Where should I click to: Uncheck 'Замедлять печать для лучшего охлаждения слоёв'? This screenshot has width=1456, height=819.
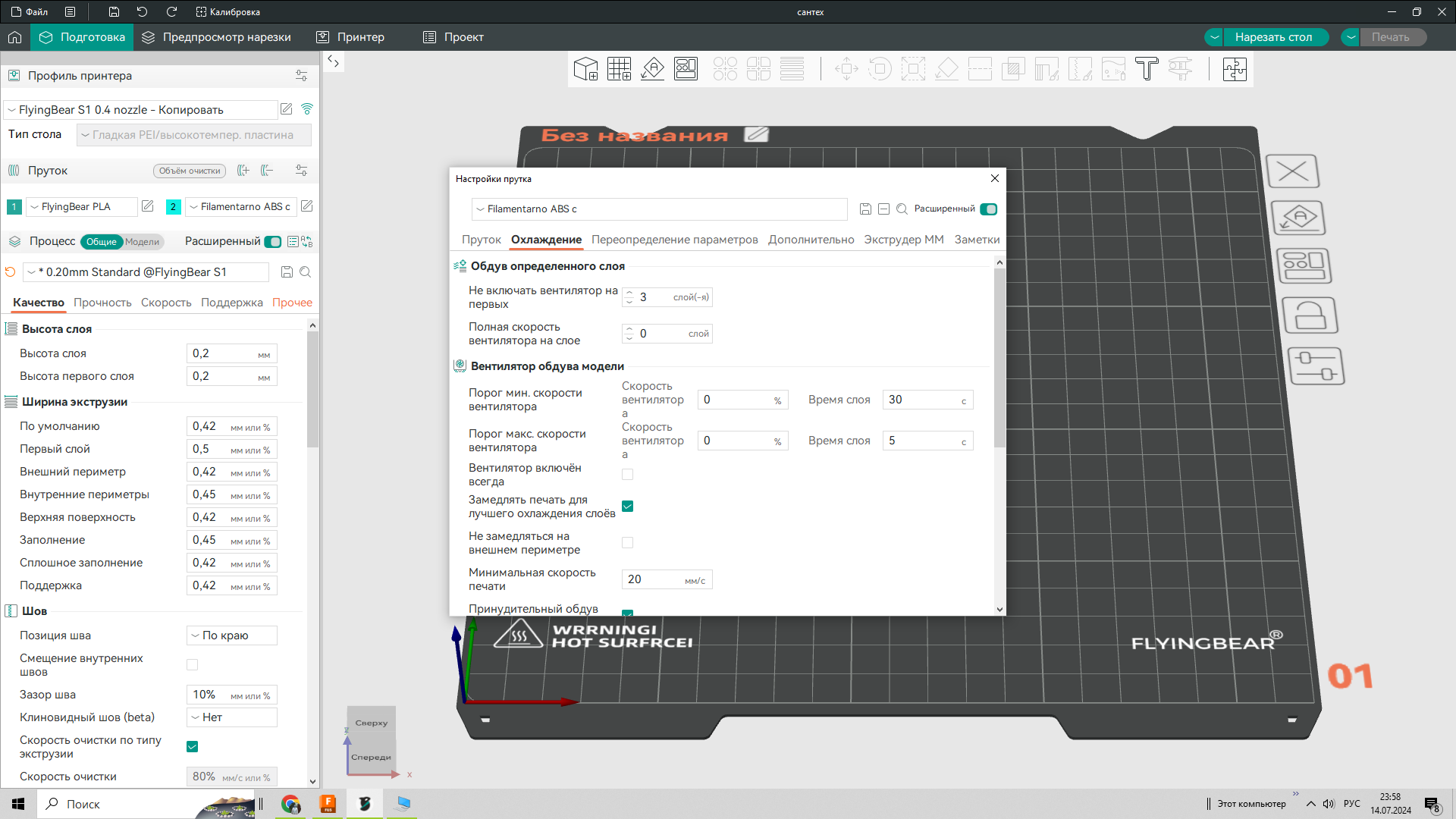[x=627, y=507]
